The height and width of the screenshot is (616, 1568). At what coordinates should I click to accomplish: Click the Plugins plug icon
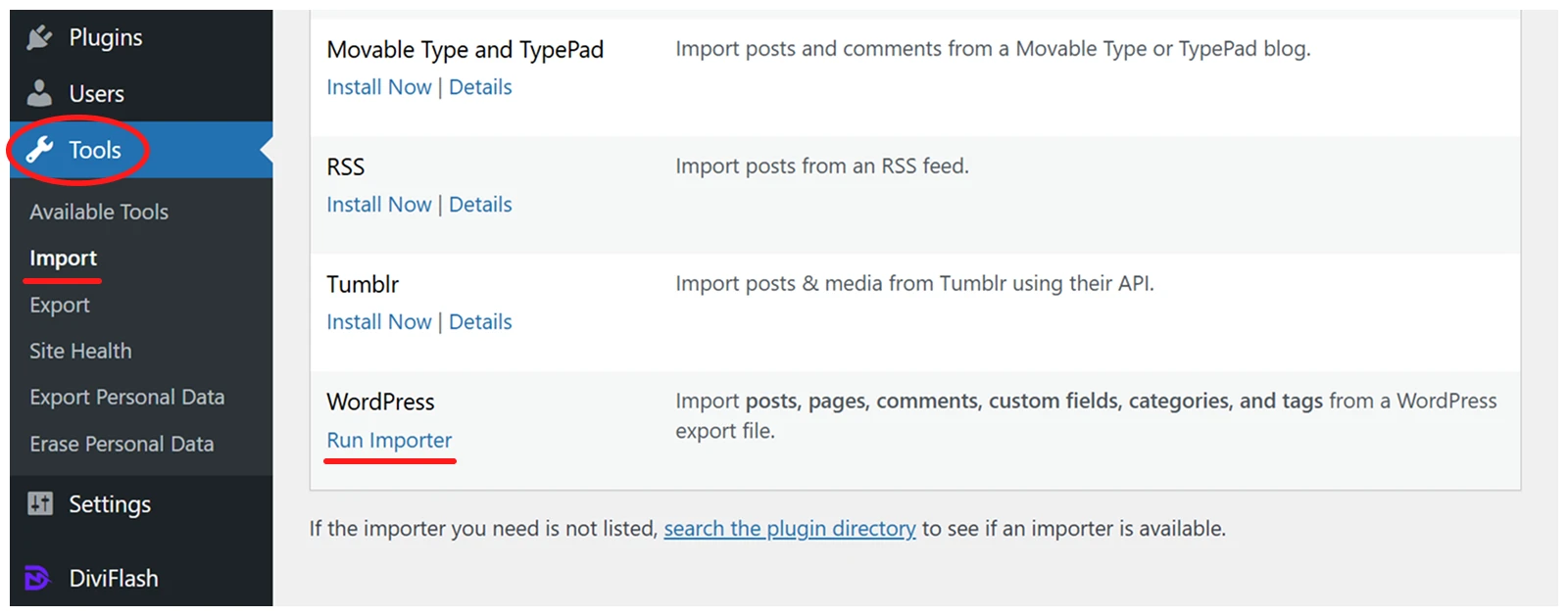point(39,37)
